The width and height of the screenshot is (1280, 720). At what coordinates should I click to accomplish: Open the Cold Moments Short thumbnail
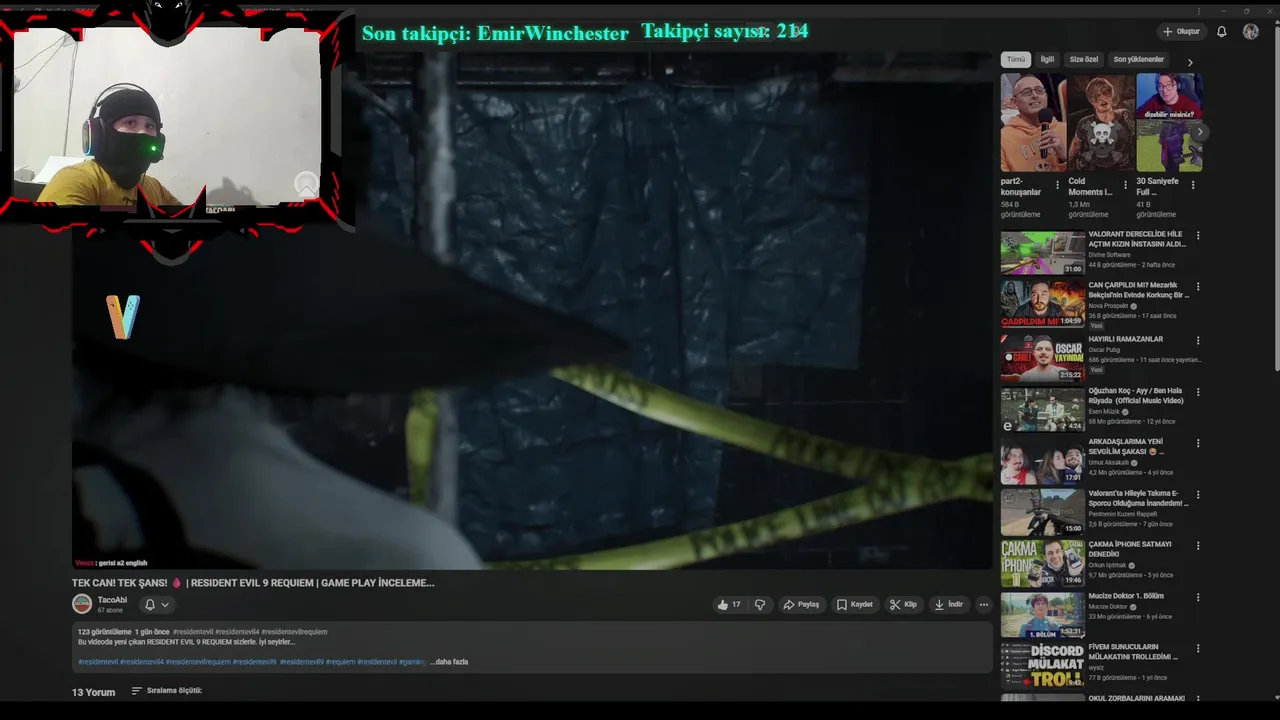(x=1101, y=122)
